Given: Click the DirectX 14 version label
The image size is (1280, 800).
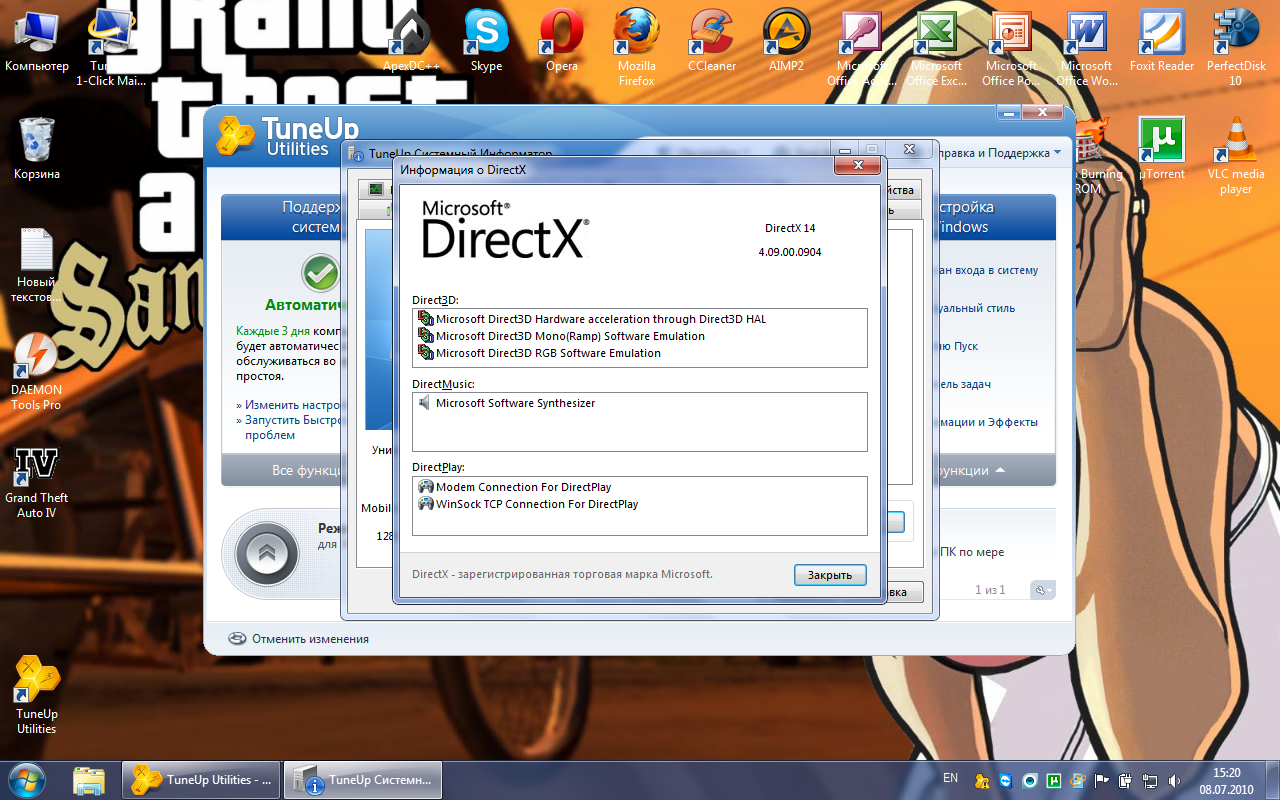Looking at the screenshot, I should click(790, 228).
